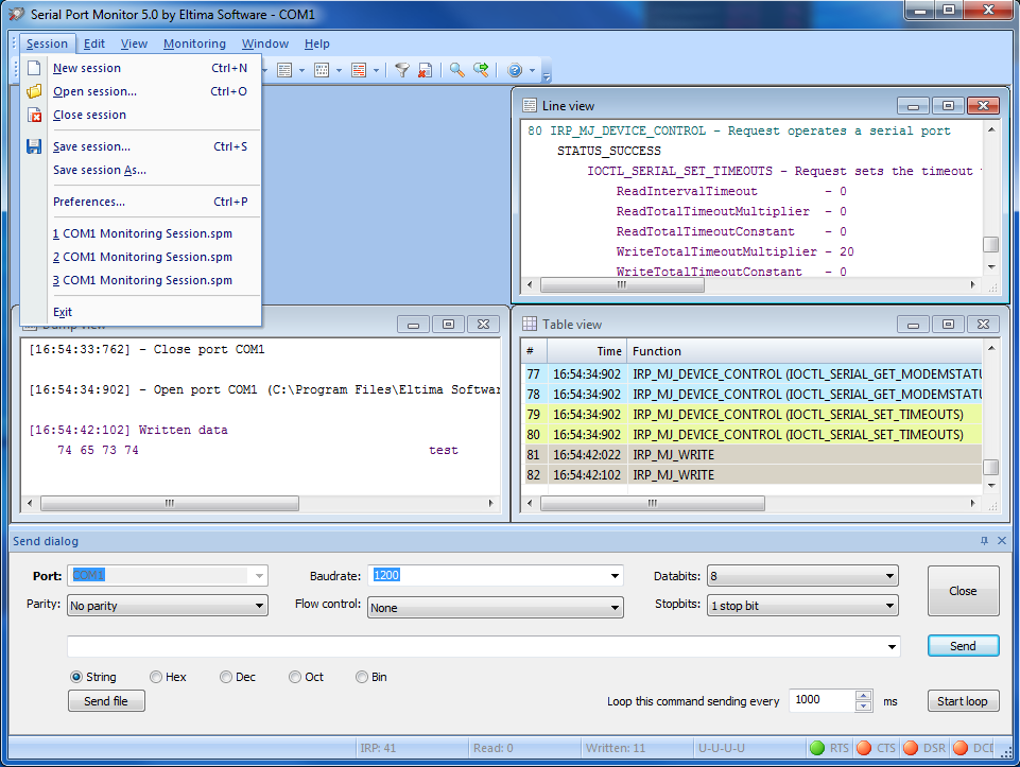Click the Save session floppy disk icon
The width and height of the screenshot is (1020, 767).
coord(34,147)
